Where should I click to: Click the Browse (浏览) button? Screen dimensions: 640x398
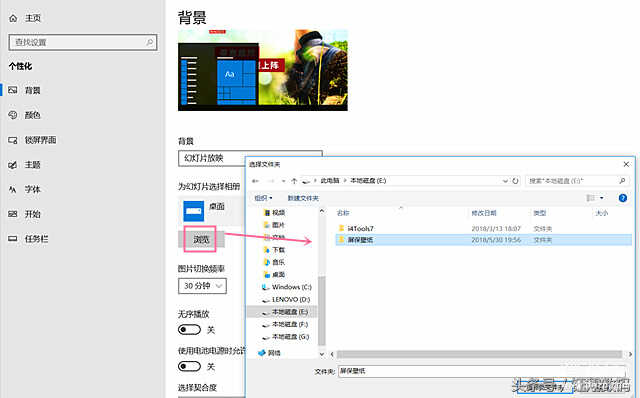pos(201,239)
